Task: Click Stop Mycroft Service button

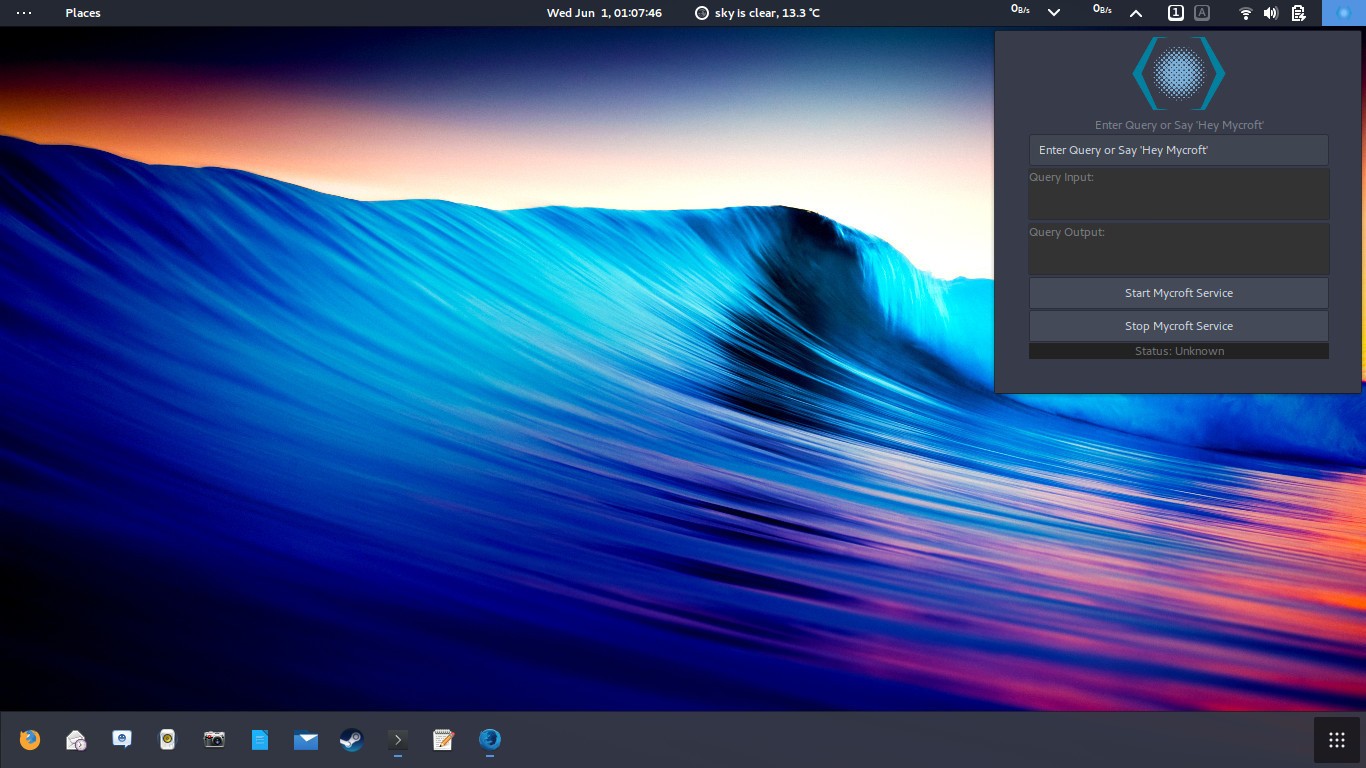Action: (x=1179, y=326)
